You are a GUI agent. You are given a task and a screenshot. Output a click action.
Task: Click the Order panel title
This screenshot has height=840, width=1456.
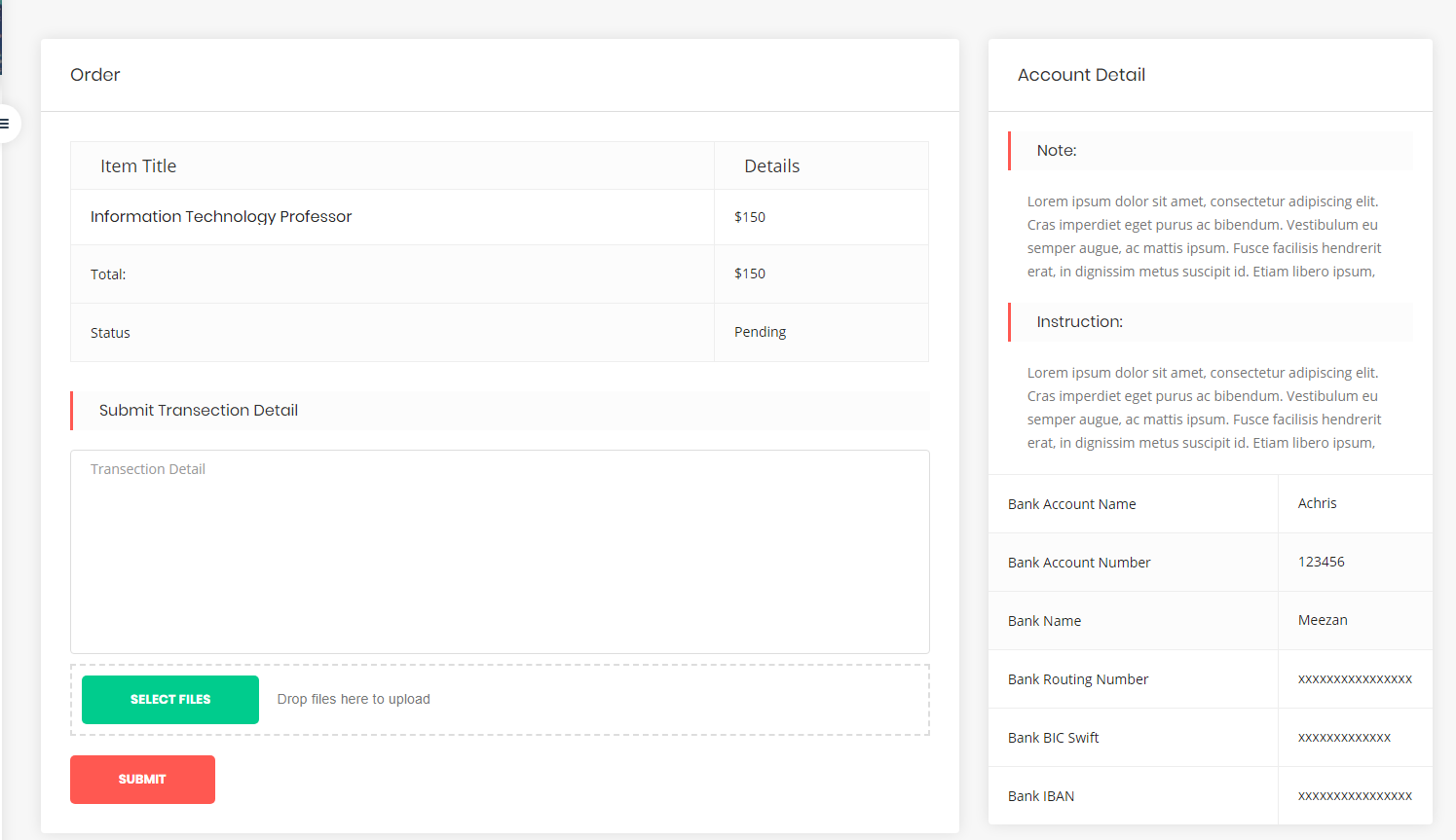[x=95, y=75]
